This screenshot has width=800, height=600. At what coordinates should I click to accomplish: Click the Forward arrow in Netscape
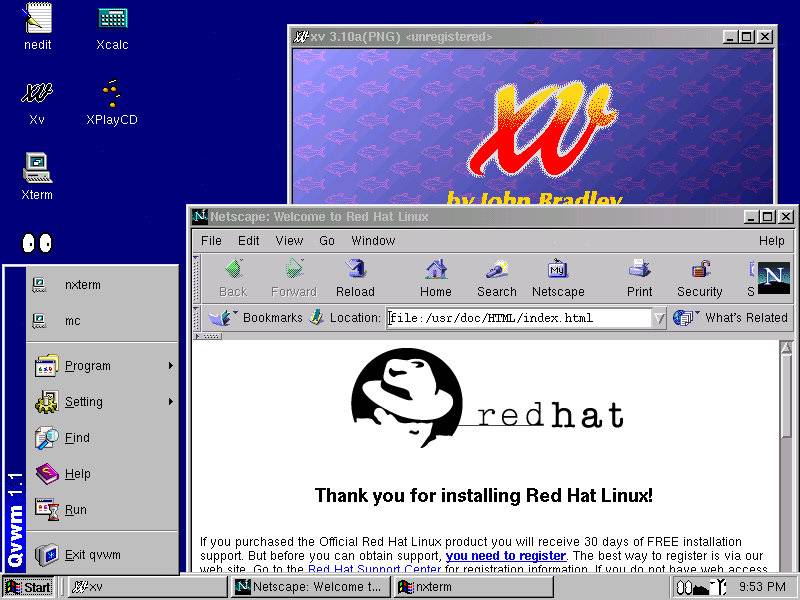pos(294,279)
